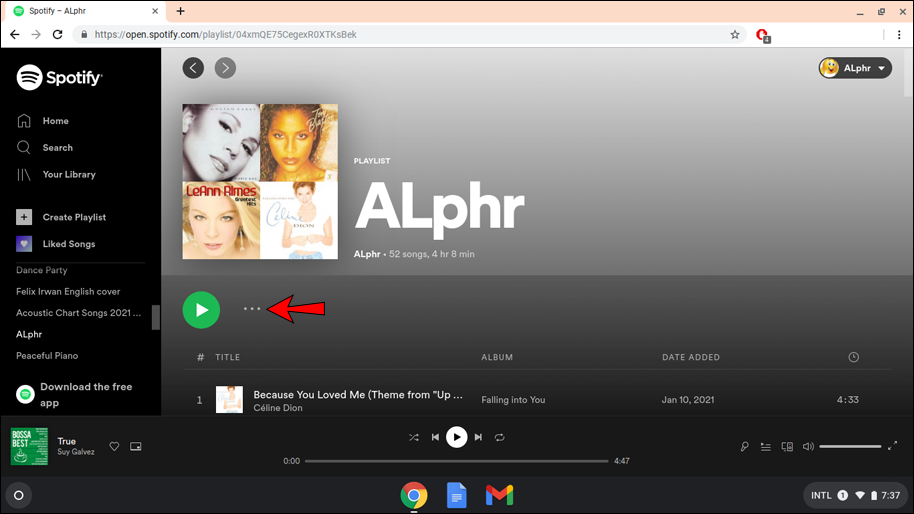Open Chrome from the shelf
Image resolution: width=914 pixels, height=514 pixels.
click(414, 495)
